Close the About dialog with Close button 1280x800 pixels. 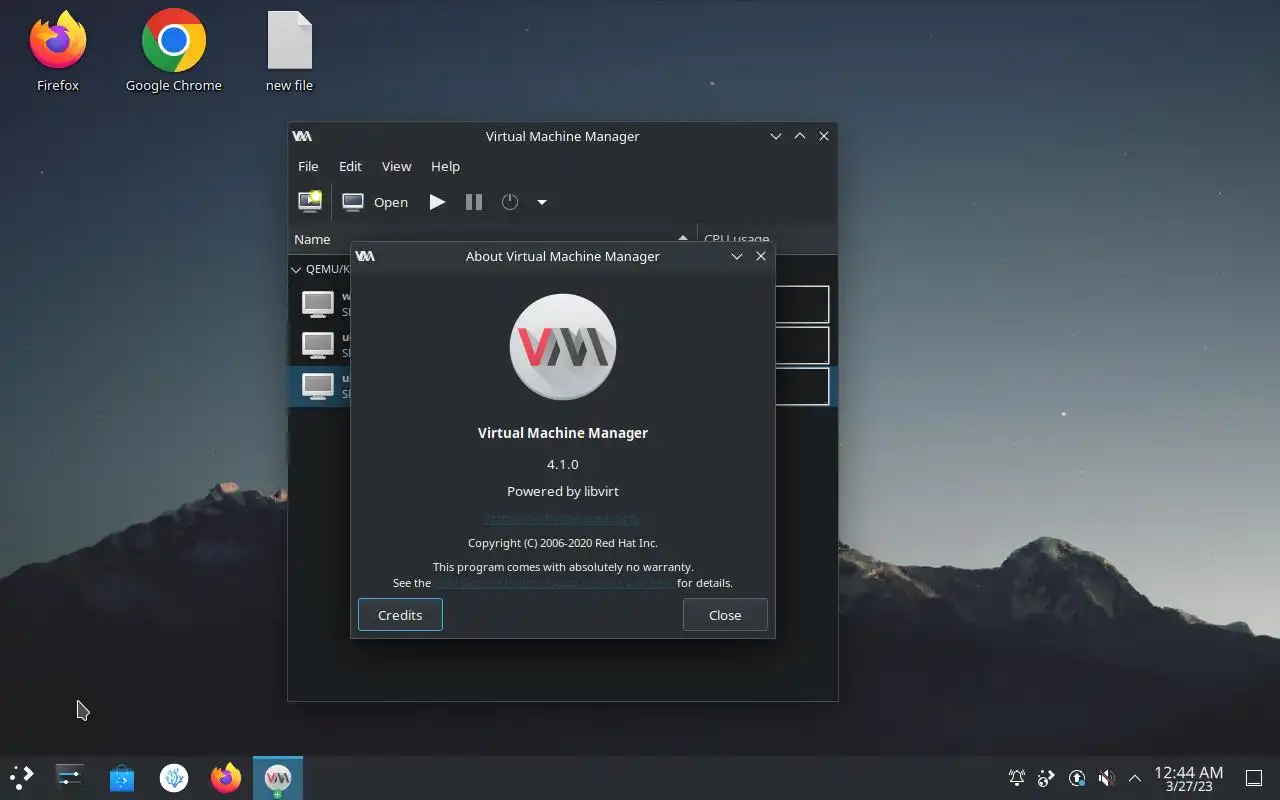pyautogui.click(x=725, y=615)
